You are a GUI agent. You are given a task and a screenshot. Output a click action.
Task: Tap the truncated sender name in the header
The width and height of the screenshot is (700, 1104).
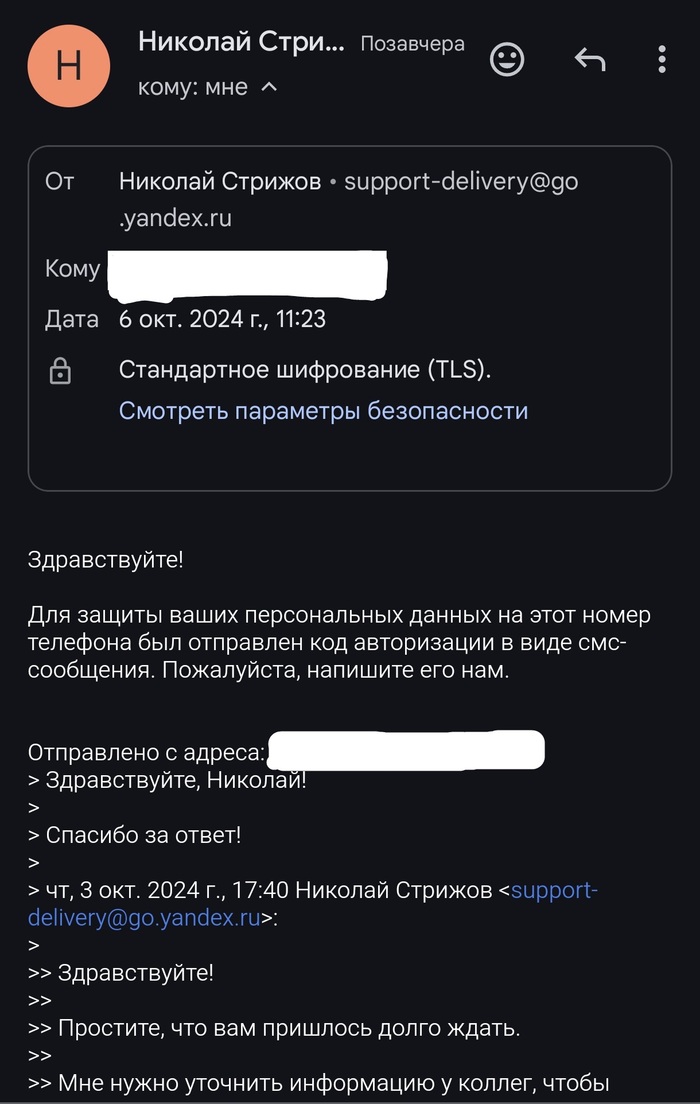point(241,42)
